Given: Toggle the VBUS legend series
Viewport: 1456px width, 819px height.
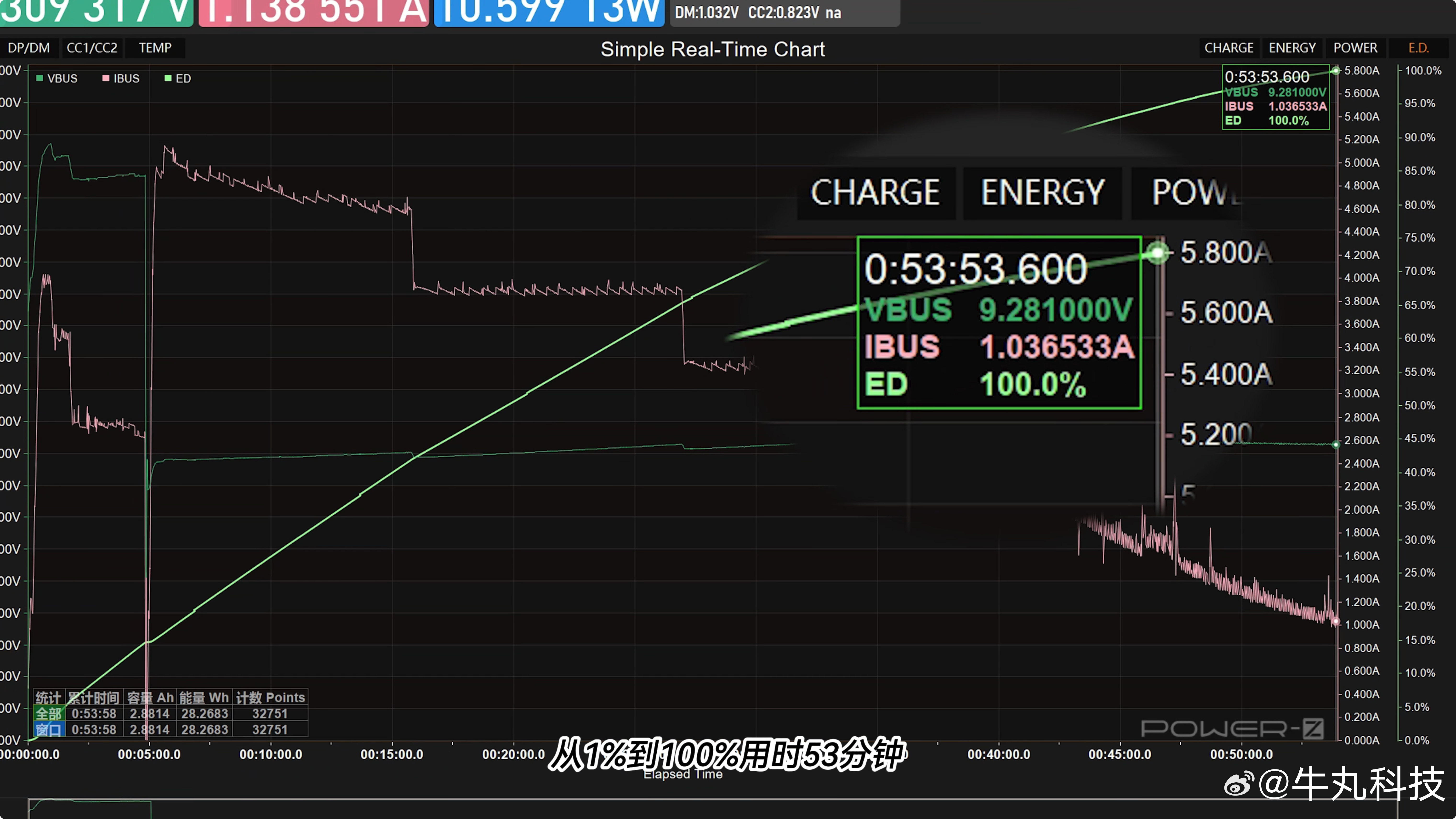Looking at the screenshot, I should [57, 79].
